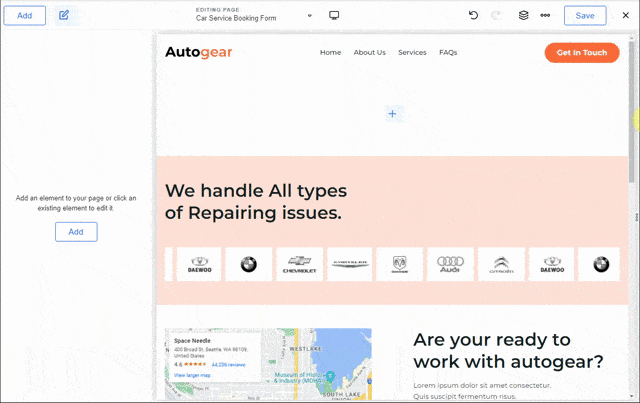This screenshot has width=640, height=403.
Task: Select the Chrysler logo card
Action: pyautogui.click(x=350, y=264)
